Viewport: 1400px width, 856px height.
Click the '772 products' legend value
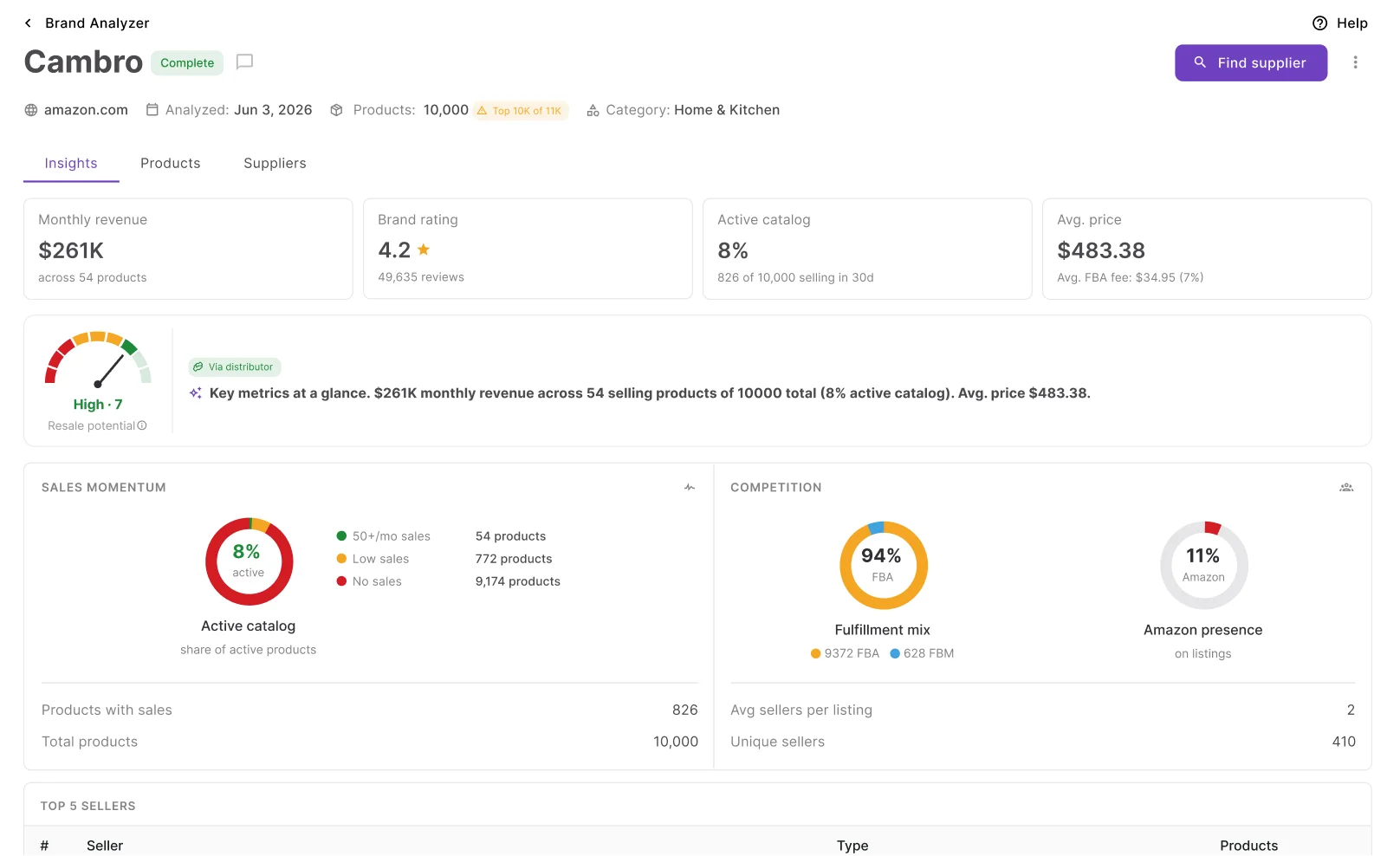(514, 559)
